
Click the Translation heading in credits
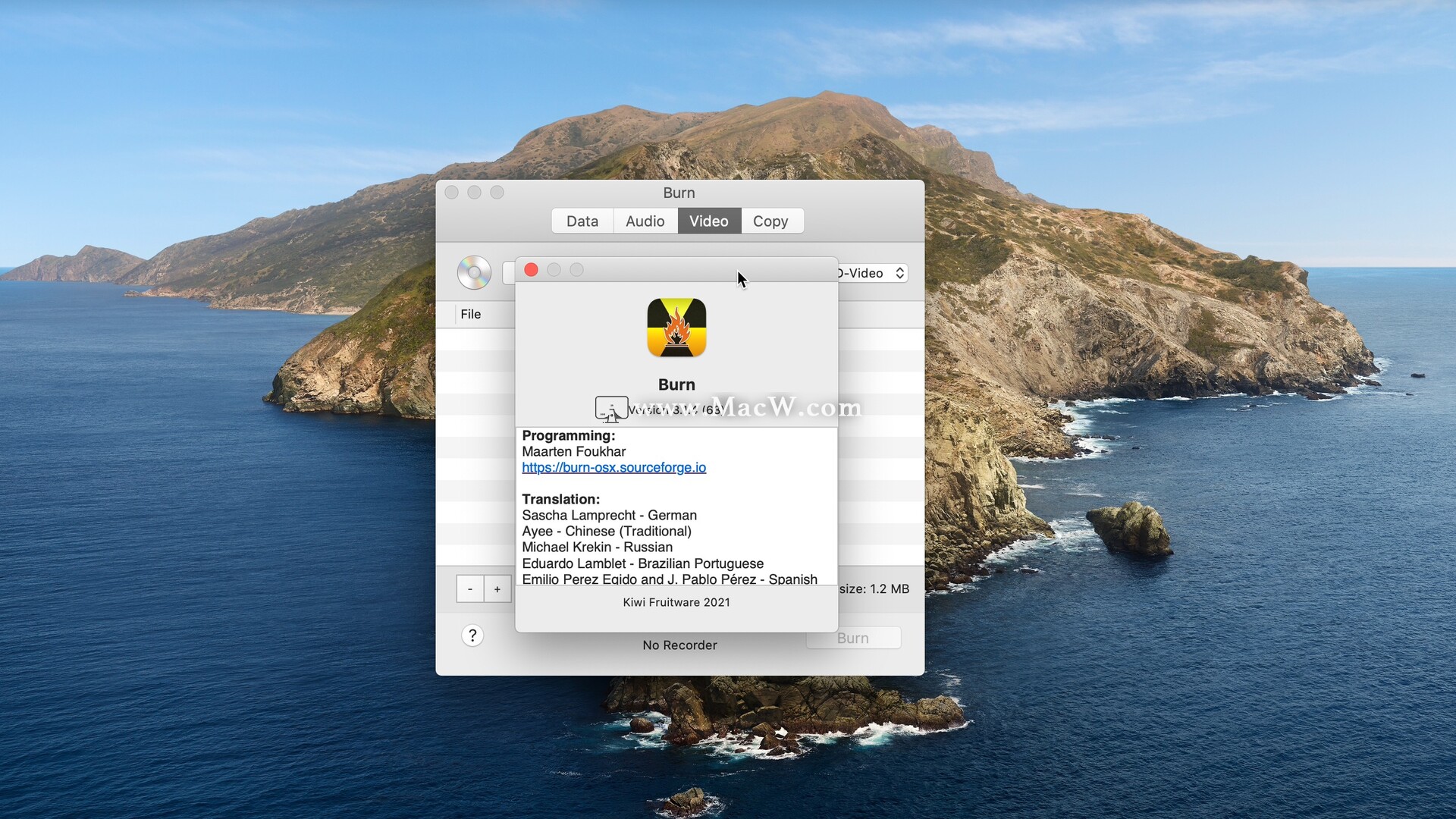tap(560, 499)
